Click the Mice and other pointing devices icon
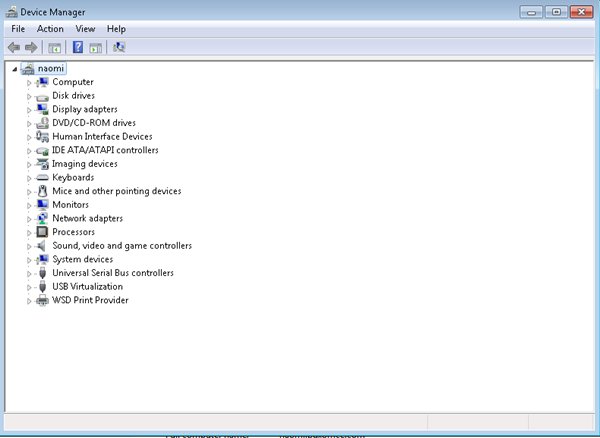The width and height of the screenshot is (600, 438). pos(42,191)
